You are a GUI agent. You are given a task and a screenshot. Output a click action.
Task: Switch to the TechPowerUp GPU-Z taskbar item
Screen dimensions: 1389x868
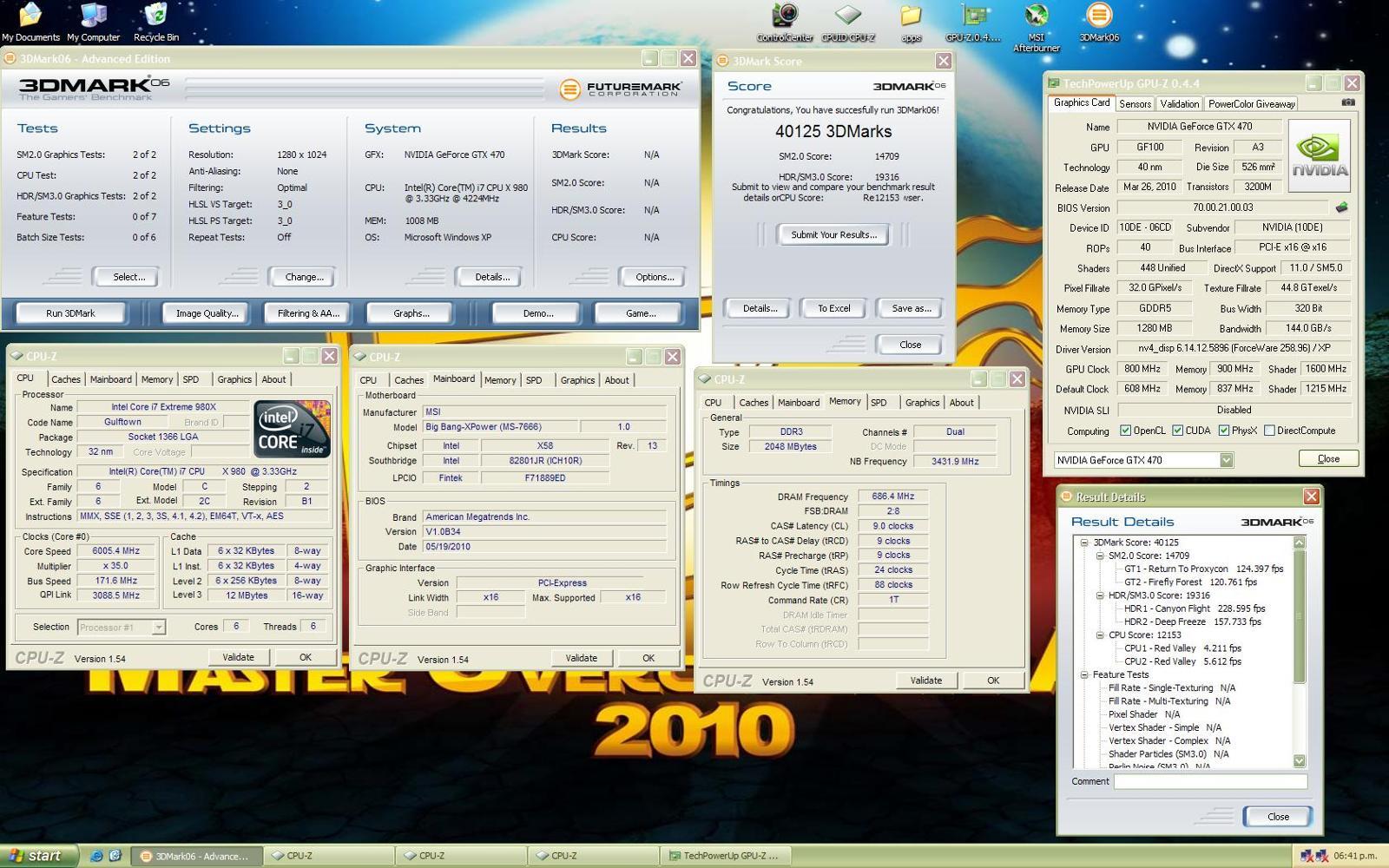726,856
